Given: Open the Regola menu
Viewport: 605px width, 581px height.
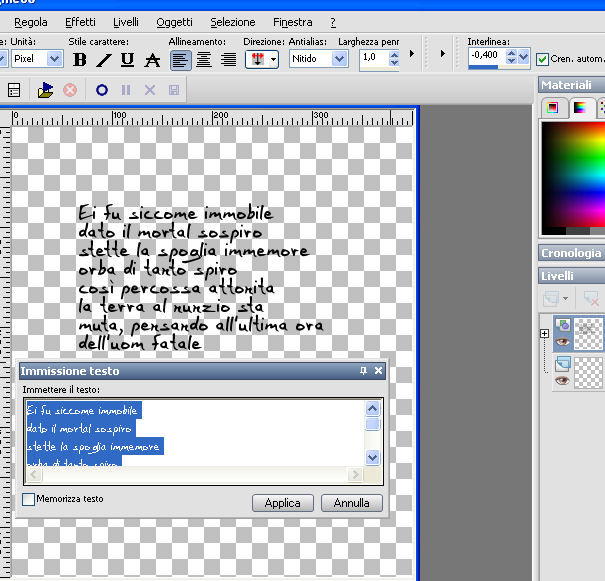Looking at the screenshot, I should pos(30,22).
